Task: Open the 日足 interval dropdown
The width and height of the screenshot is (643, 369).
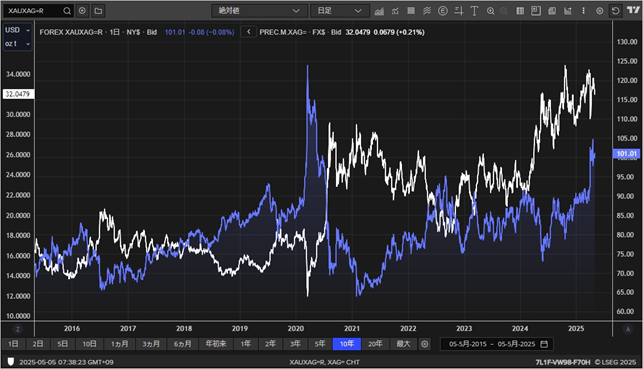Action: click(x=340, y=11)
